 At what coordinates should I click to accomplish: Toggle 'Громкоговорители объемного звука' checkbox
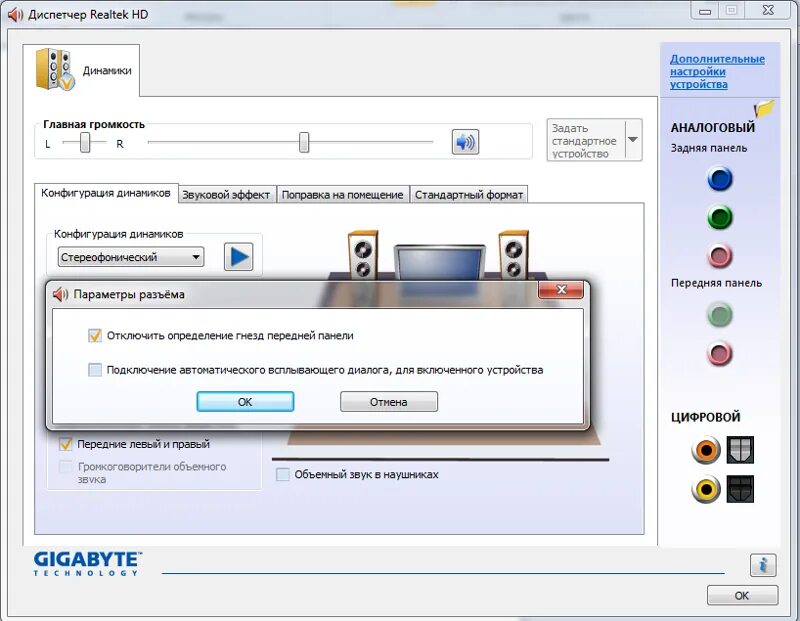(x=65, y=466)
